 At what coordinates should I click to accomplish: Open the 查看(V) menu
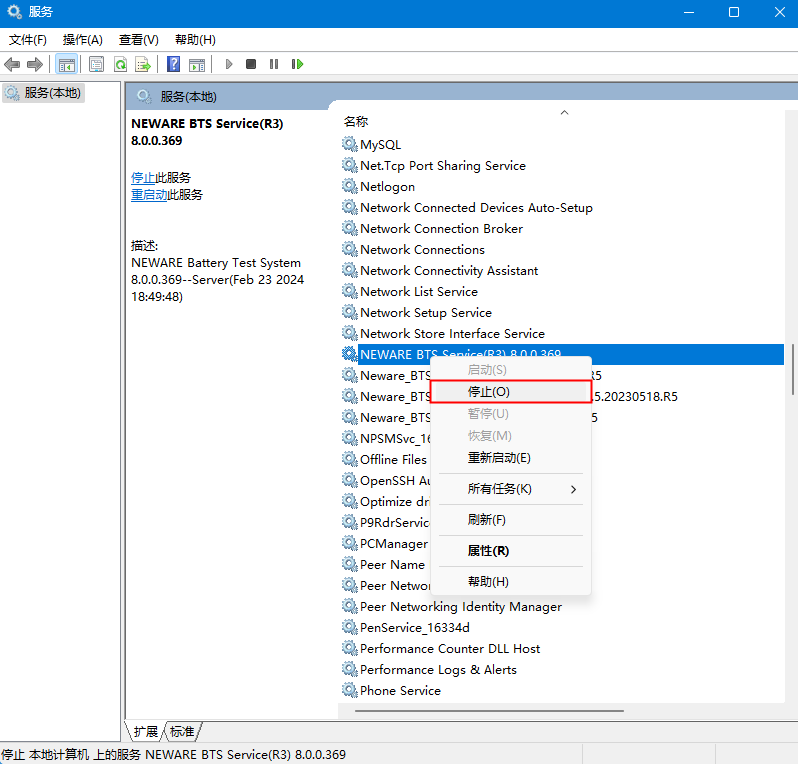[138, 40]
